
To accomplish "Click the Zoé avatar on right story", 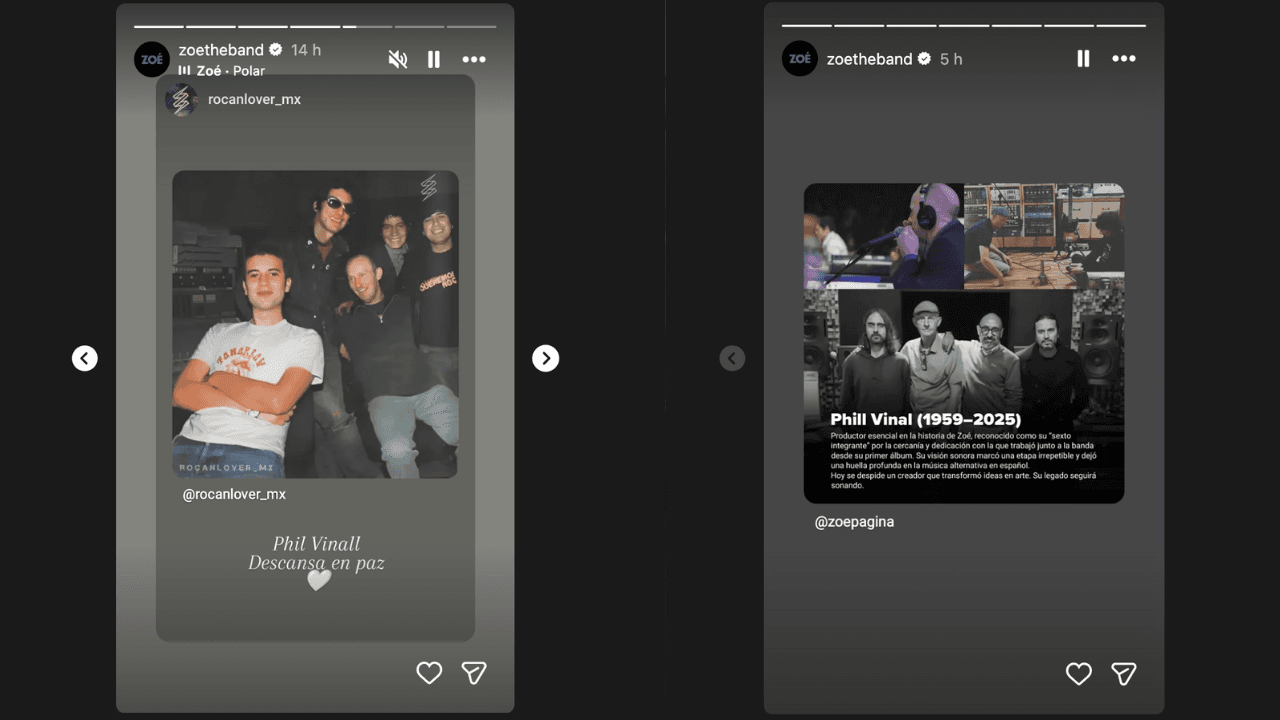I will point(800,59).
